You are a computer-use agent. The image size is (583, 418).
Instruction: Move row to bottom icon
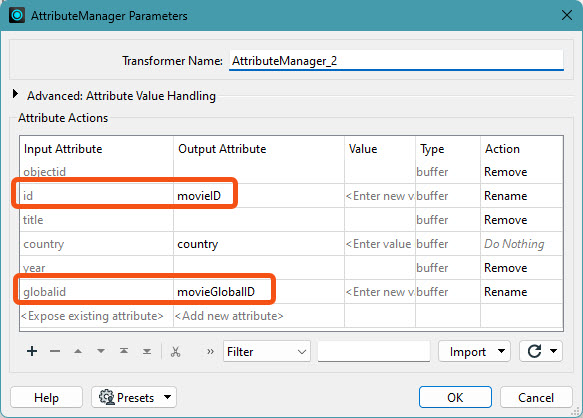[147, 351]
